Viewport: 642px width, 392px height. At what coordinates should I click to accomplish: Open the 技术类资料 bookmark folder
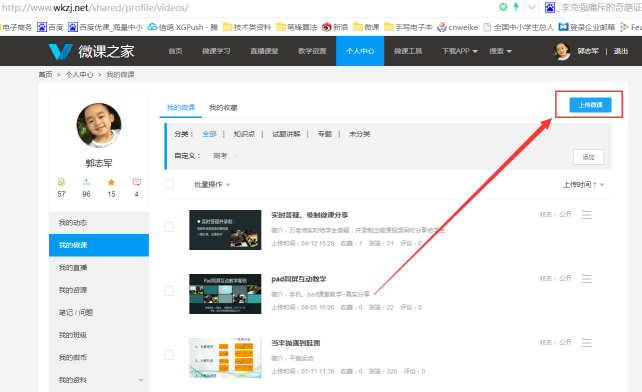pos(247,27)
